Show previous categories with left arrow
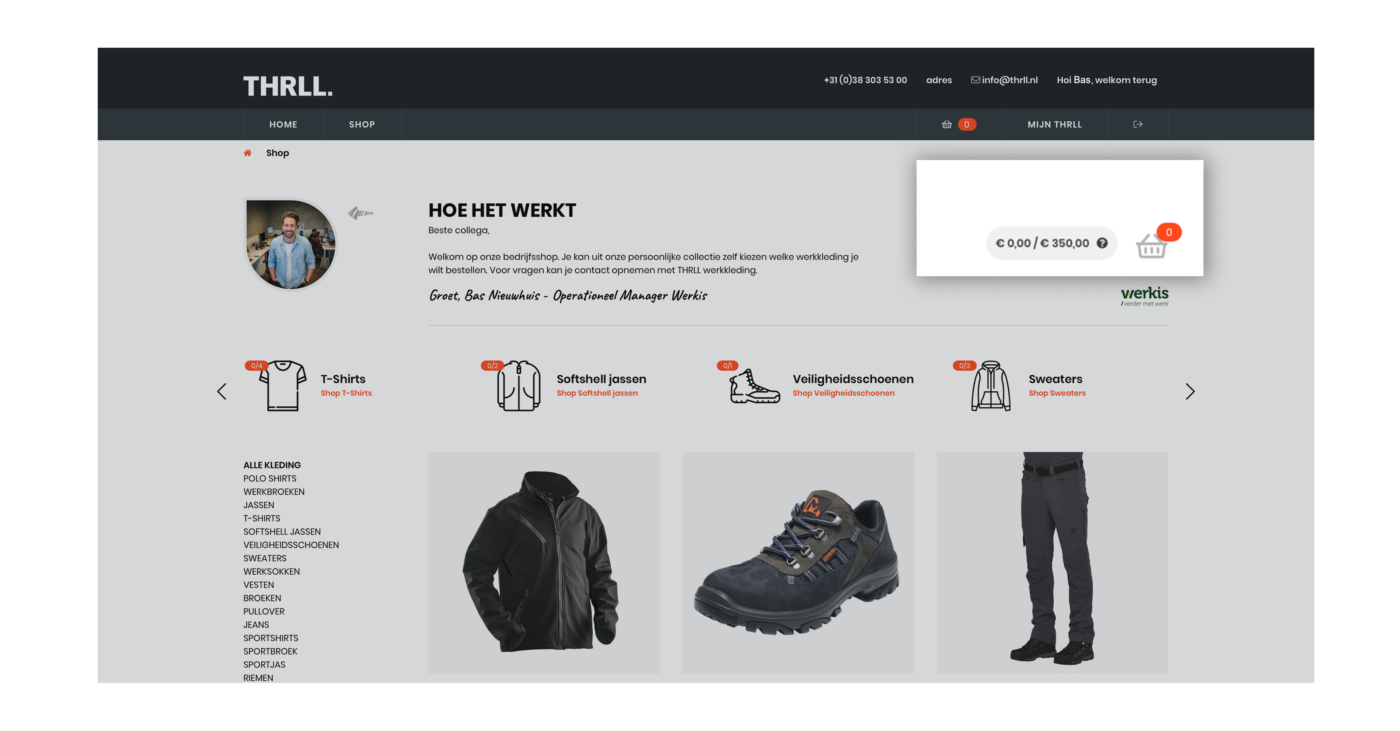The image size is (1400, 731). 222,392
